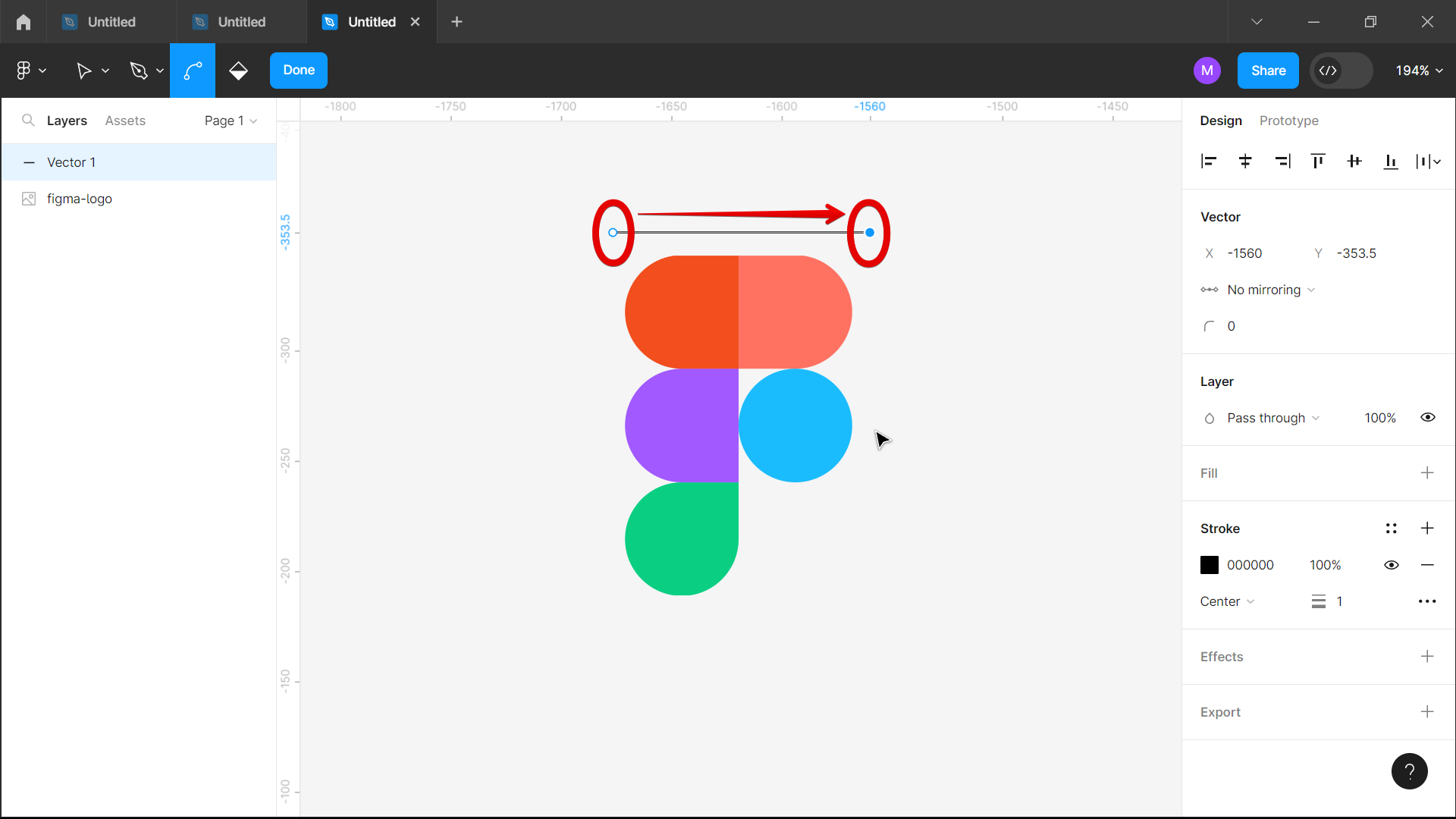The width and height of the screenshot is (1456, 819).
Task: Click the Move tool arrow icon
Action: pyautogui.click(x=83, y=71)
